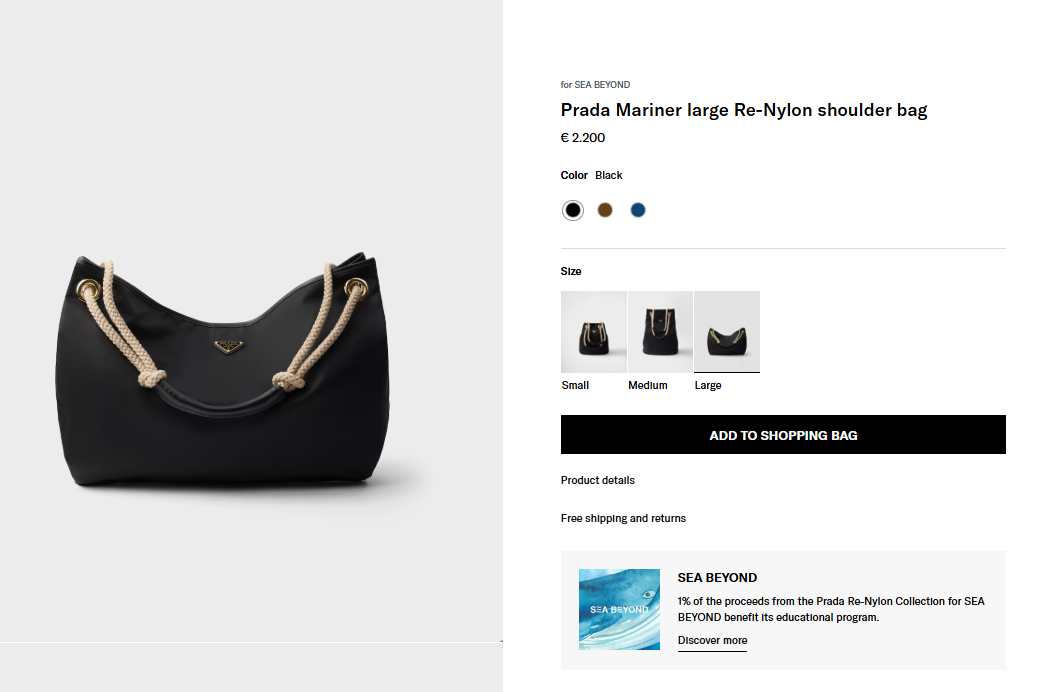Select the black color swatch

pyautogui.click(x=572, y=210)
